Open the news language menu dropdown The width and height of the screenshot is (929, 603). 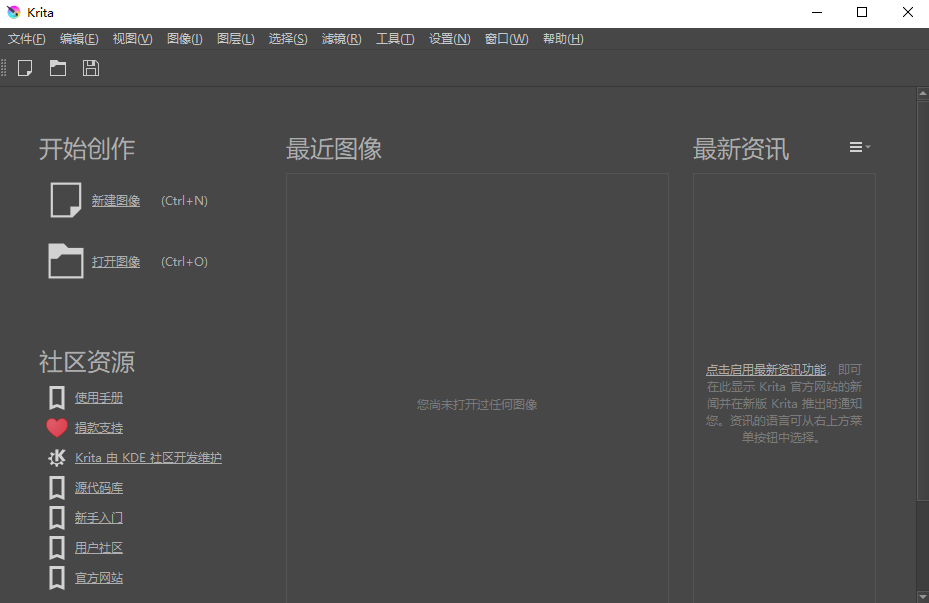(859, 148)
